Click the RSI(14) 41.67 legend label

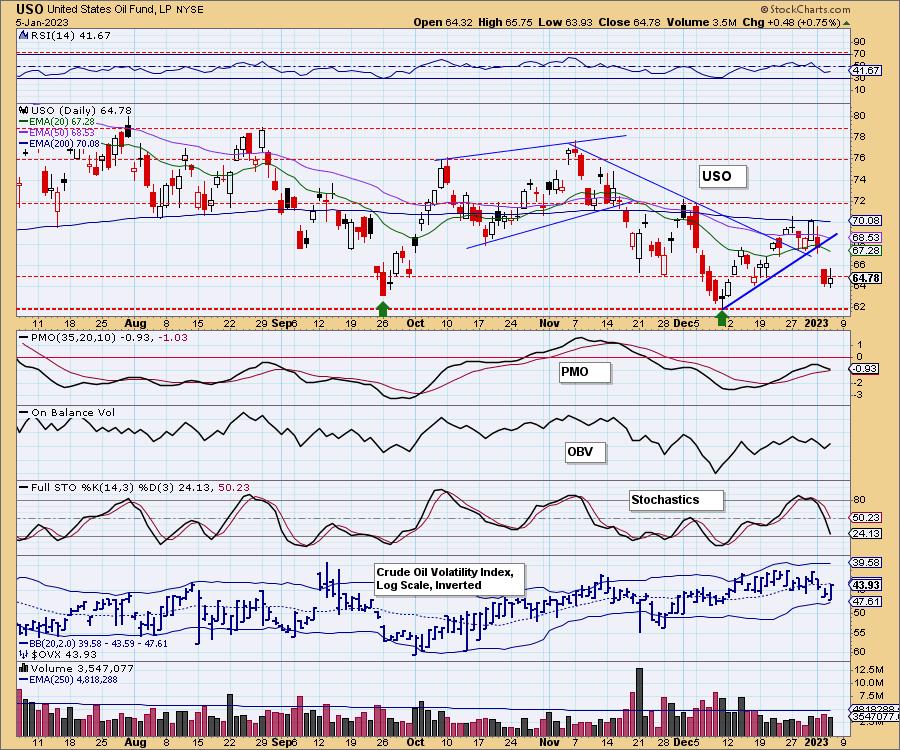click(69, 35)
